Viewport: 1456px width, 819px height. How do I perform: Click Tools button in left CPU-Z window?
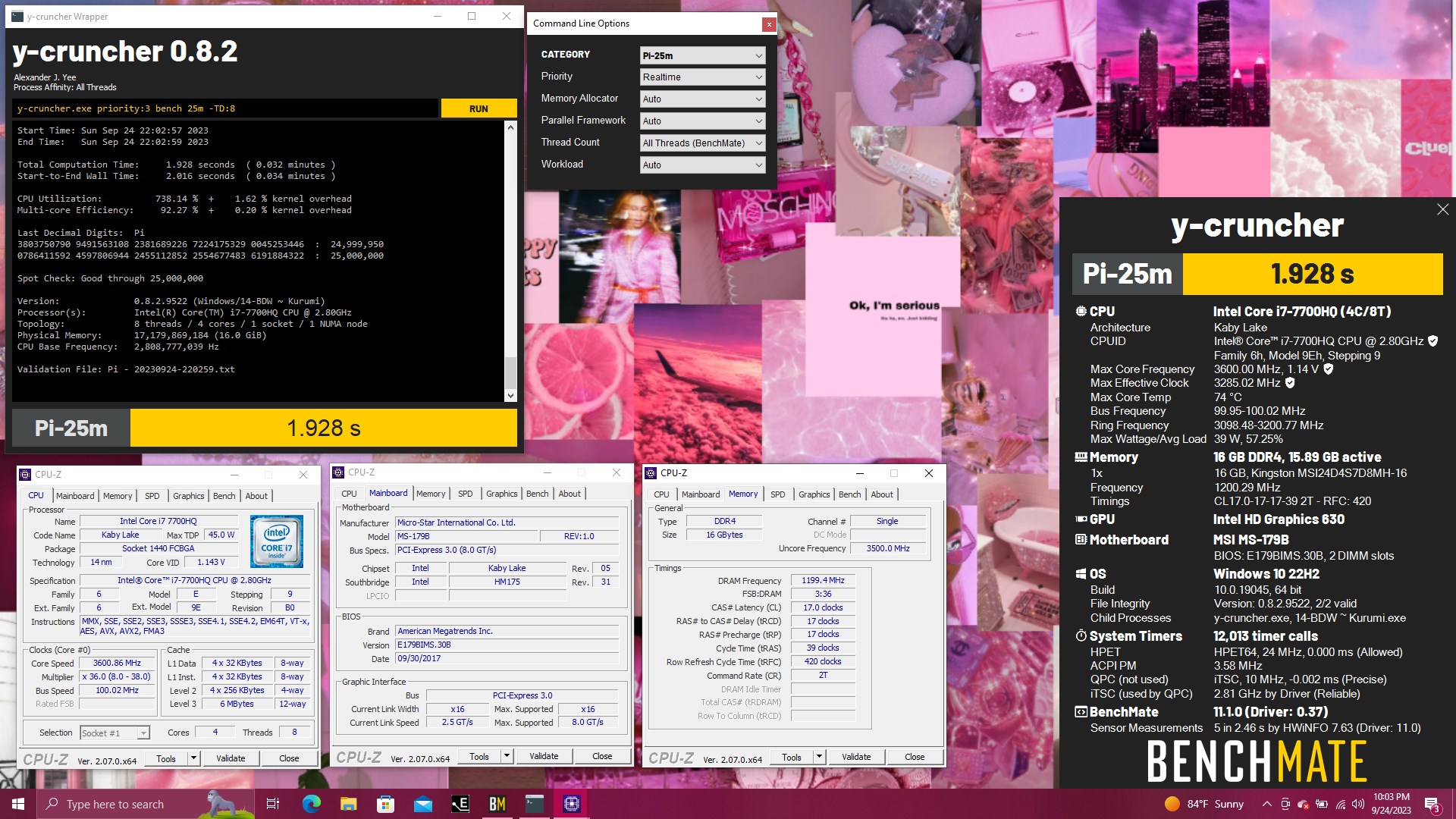(166, 758)
